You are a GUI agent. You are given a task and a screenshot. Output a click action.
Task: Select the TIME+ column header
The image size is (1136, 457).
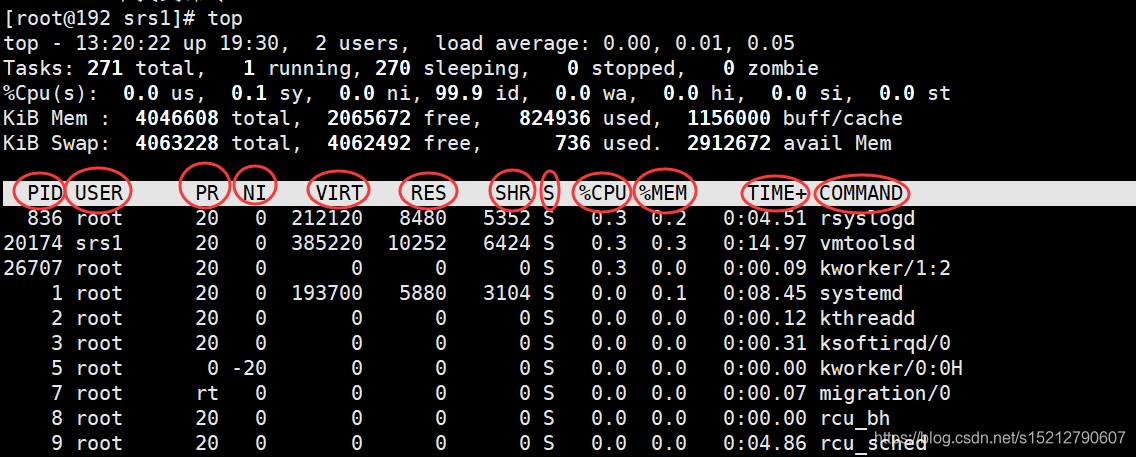pos(776,193)
